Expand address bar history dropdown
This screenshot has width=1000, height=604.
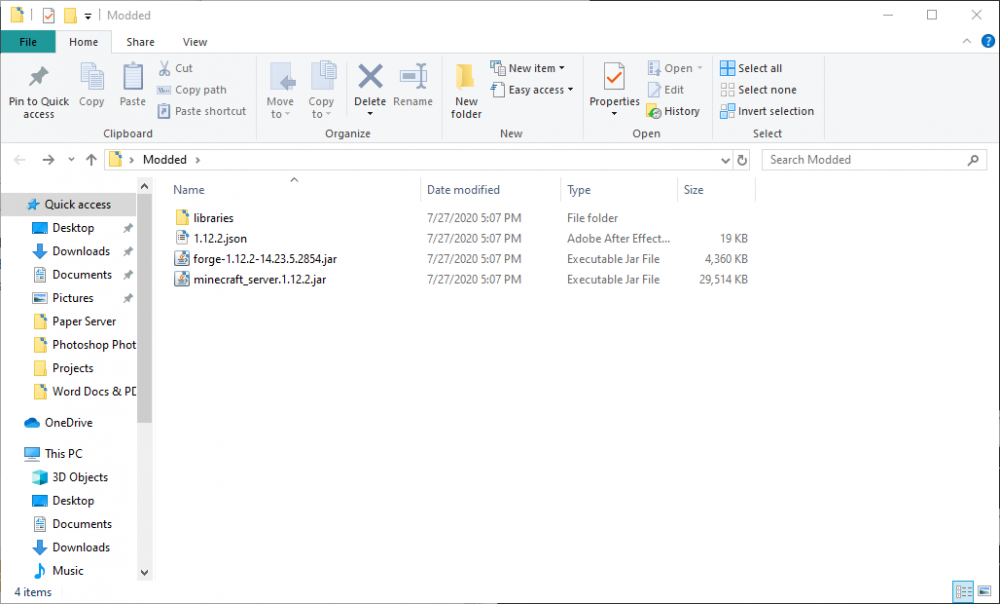click(x=726, y=160)
